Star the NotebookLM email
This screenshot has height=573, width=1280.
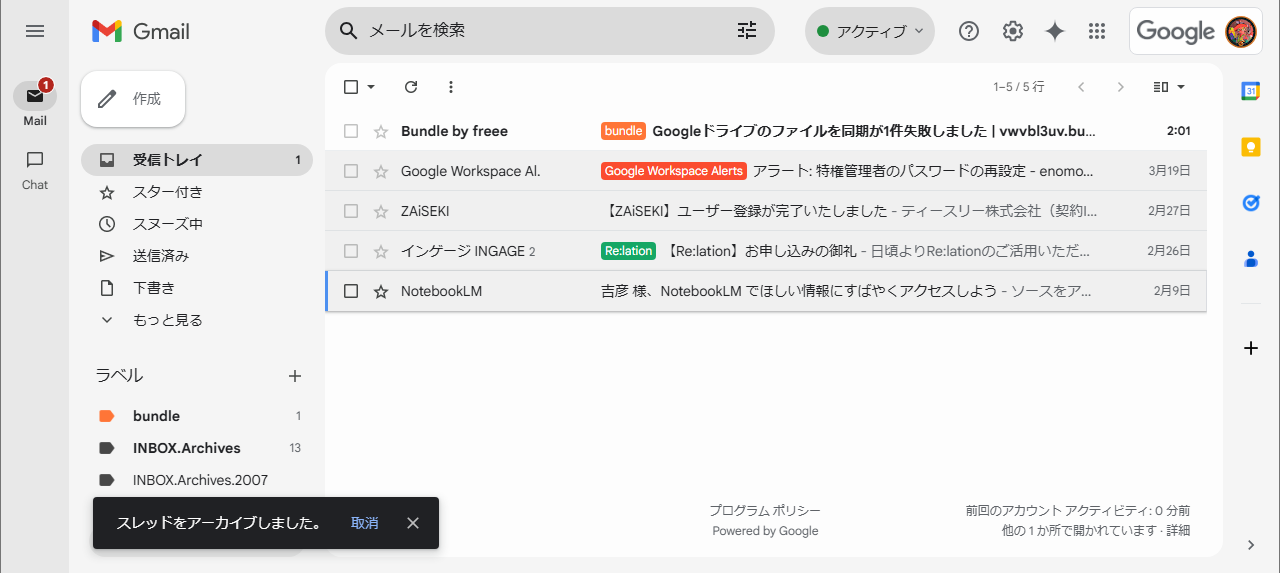(x=380, y=291)
